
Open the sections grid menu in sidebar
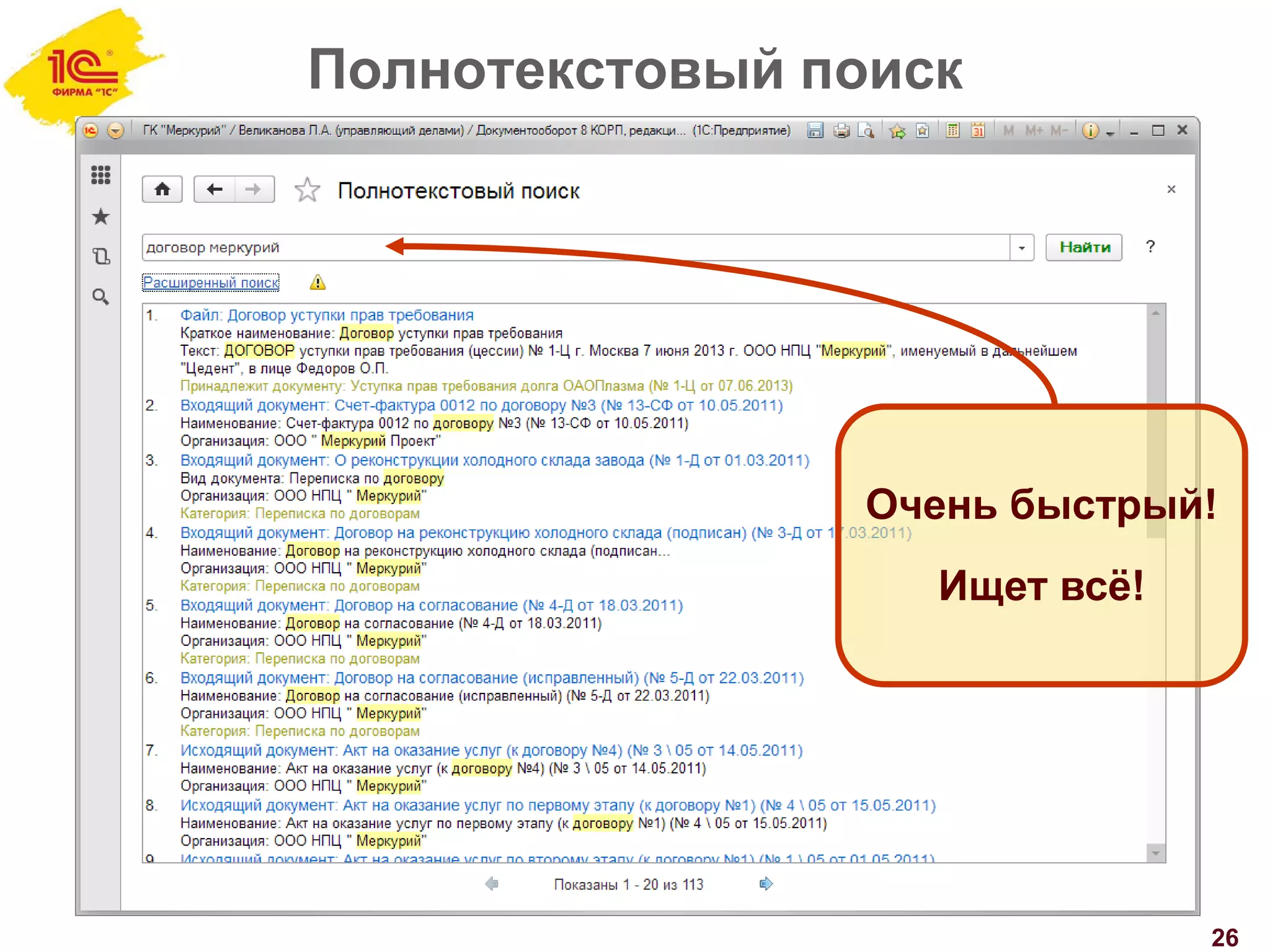[100, 175]
